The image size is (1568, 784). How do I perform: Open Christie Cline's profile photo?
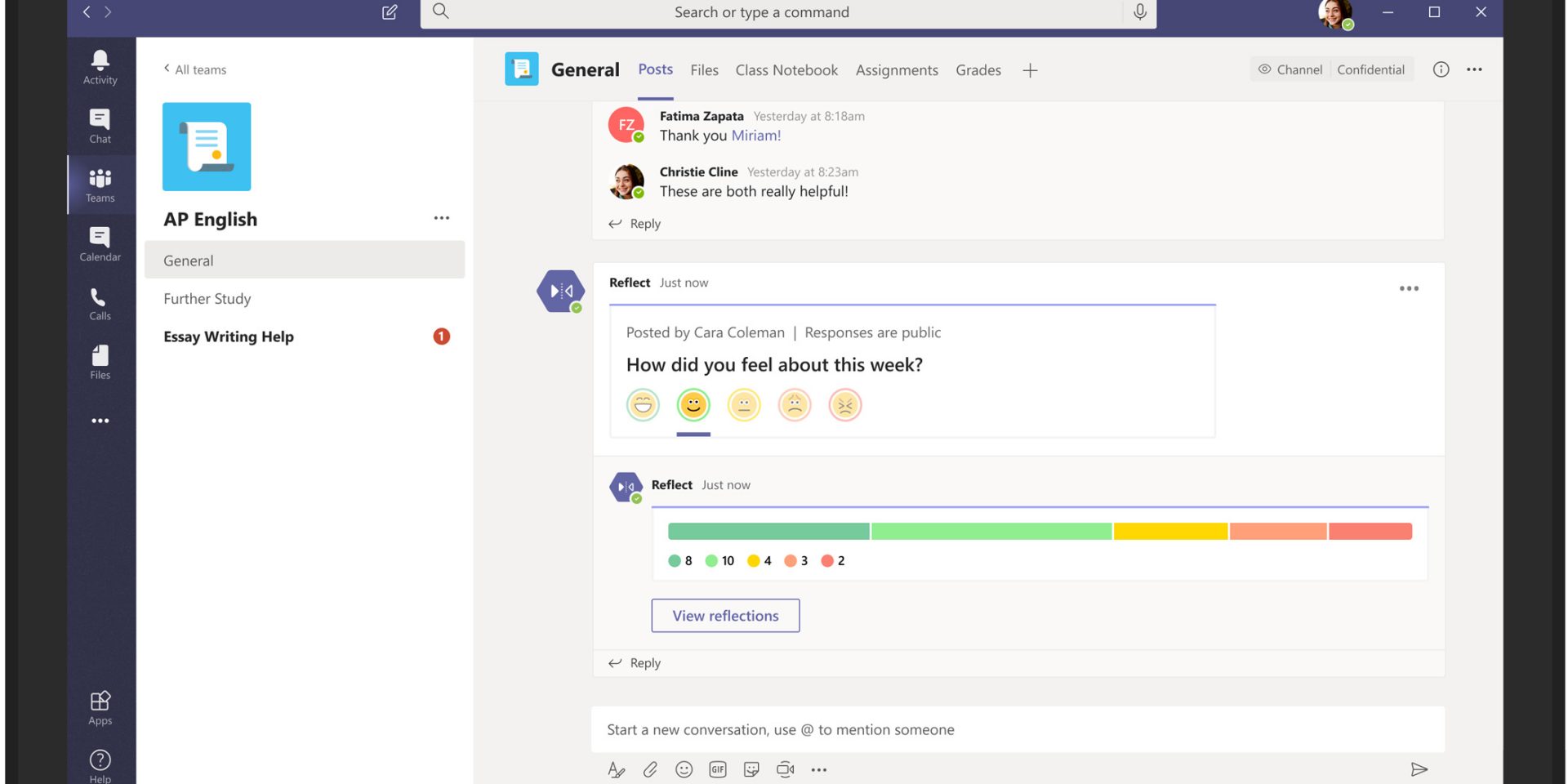point(626,181)
